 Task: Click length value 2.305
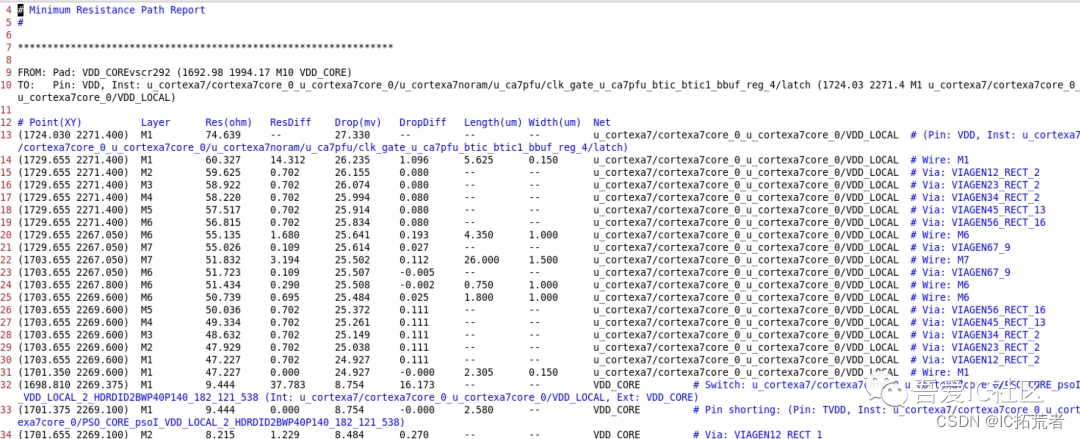click(479, 371)
